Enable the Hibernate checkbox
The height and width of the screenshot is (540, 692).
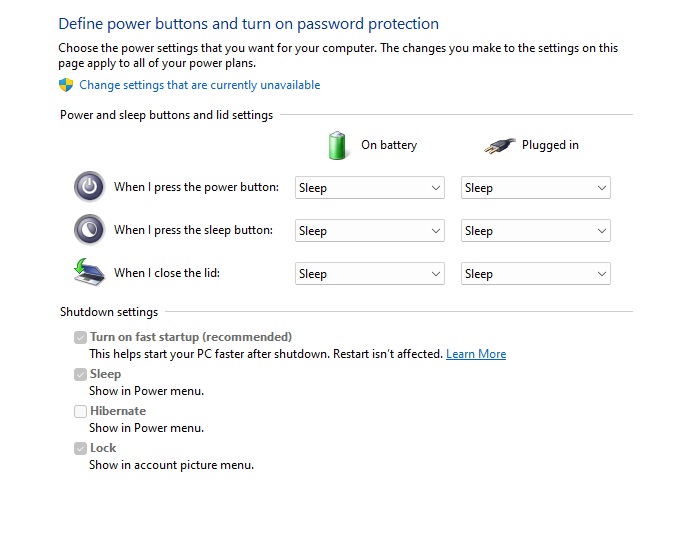point(80,411)
